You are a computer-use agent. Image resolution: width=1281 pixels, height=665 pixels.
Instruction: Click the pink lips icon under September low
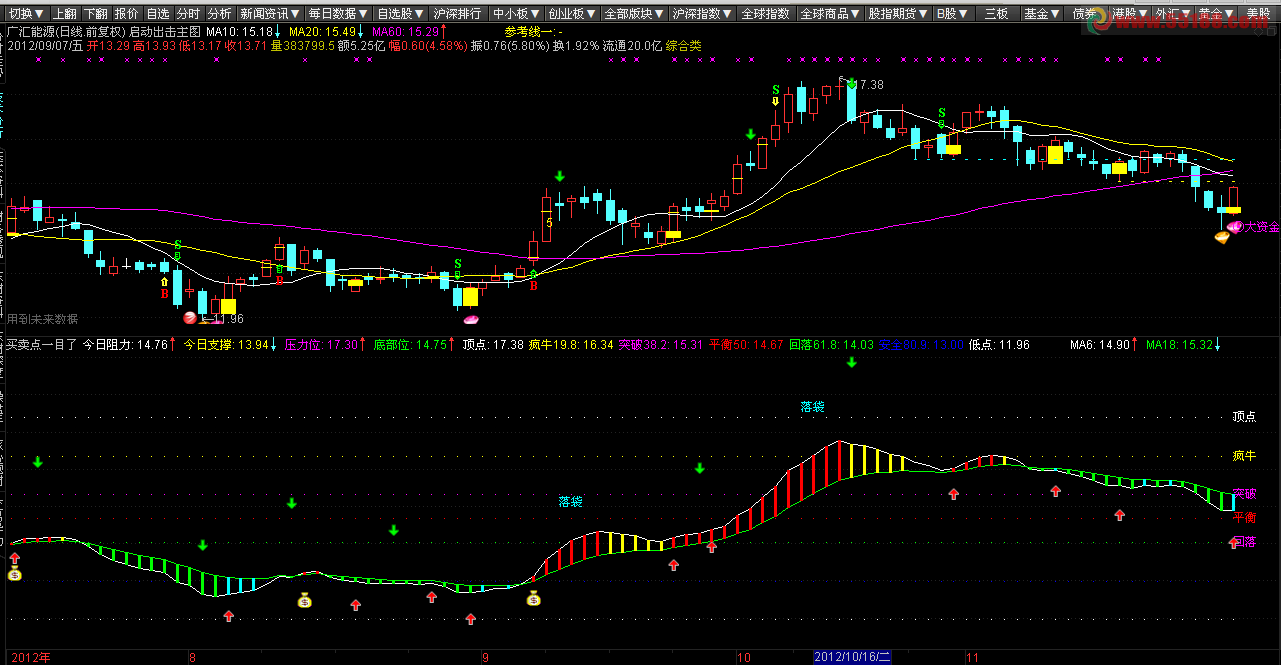click(x=469, y=319)
